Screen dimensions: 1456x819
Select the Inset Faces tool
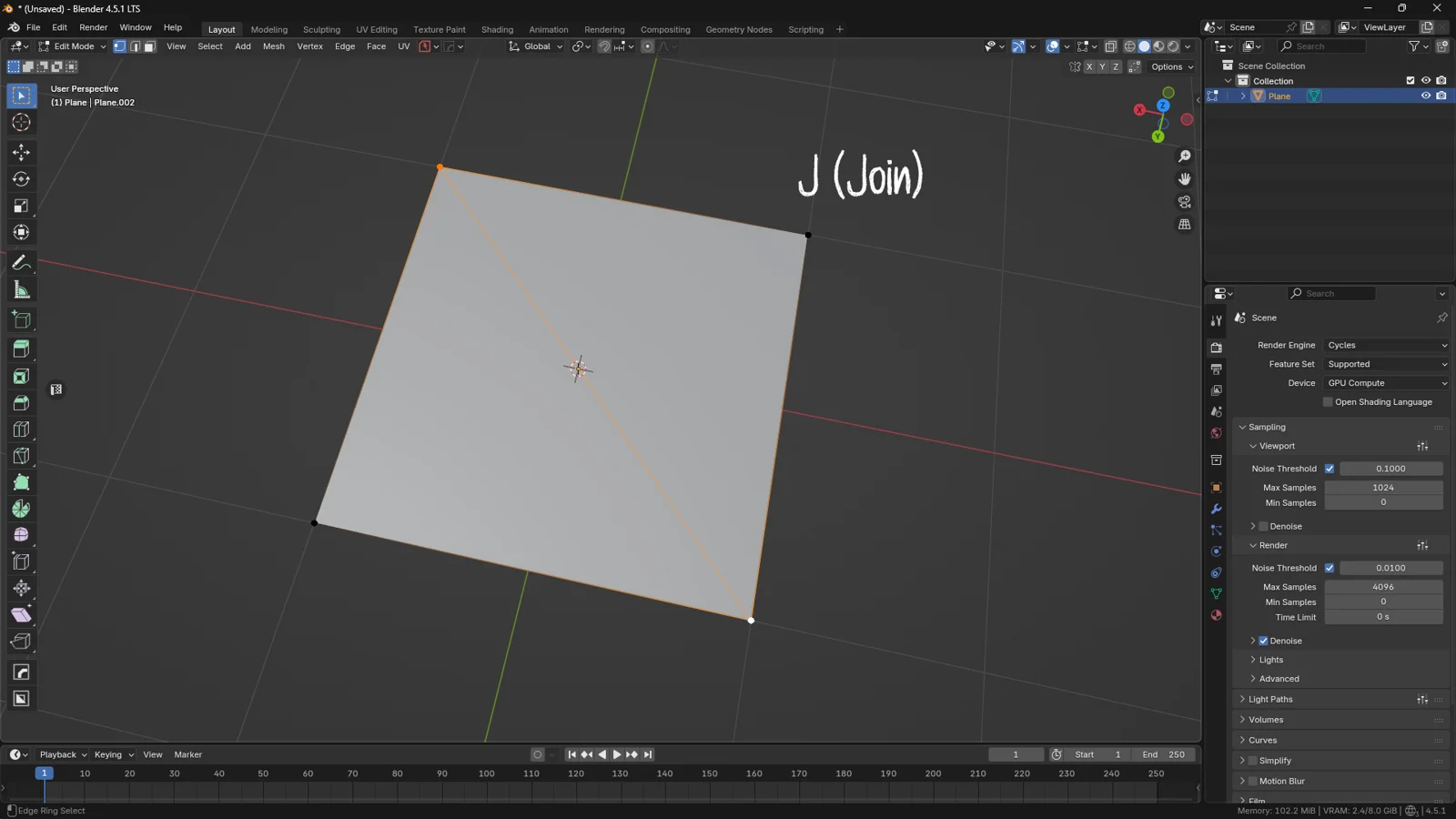pos(21,376)
